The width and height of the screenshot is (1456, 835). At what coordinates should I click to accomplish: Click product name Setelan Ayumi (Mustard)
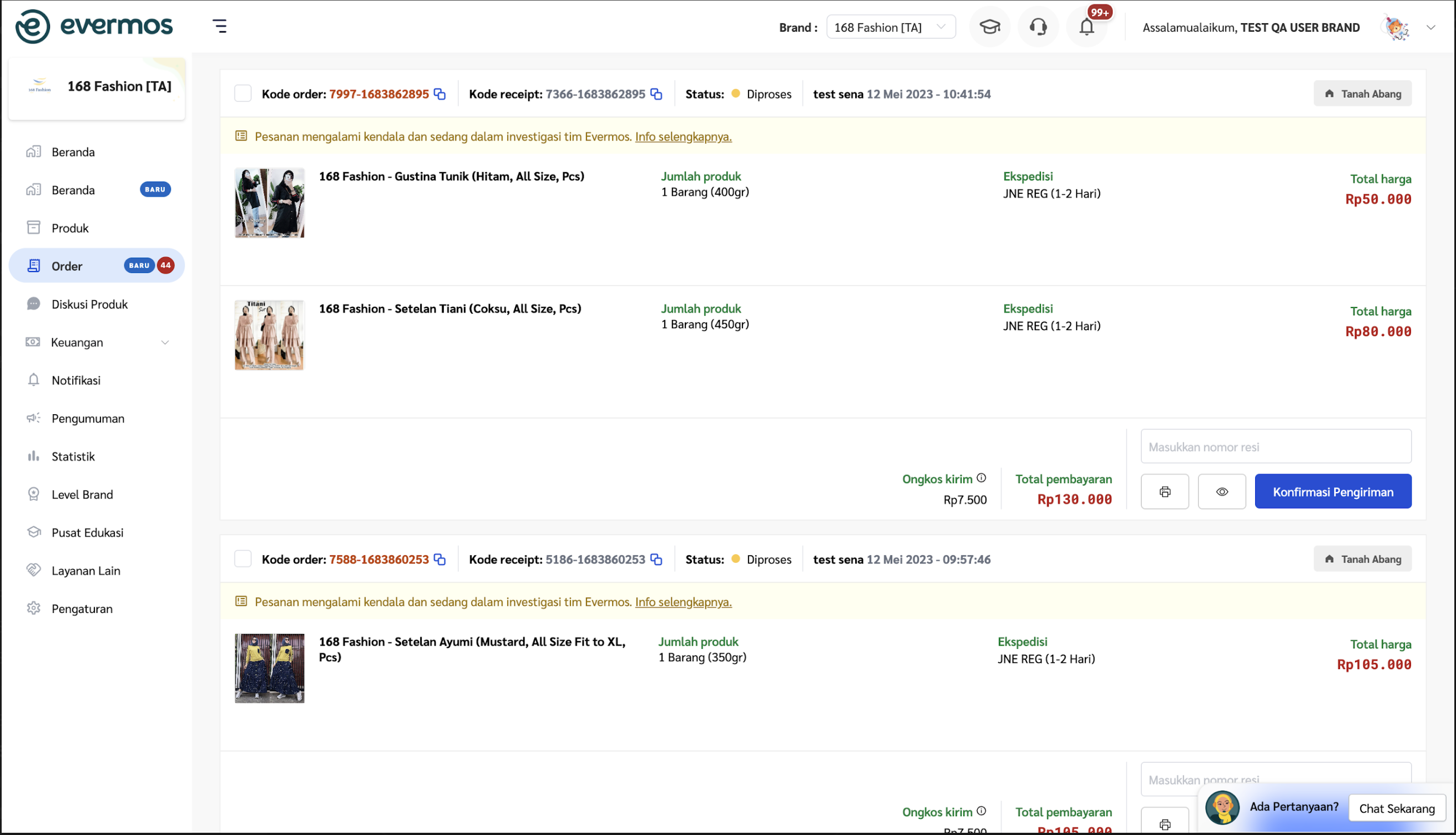point(472,649)
